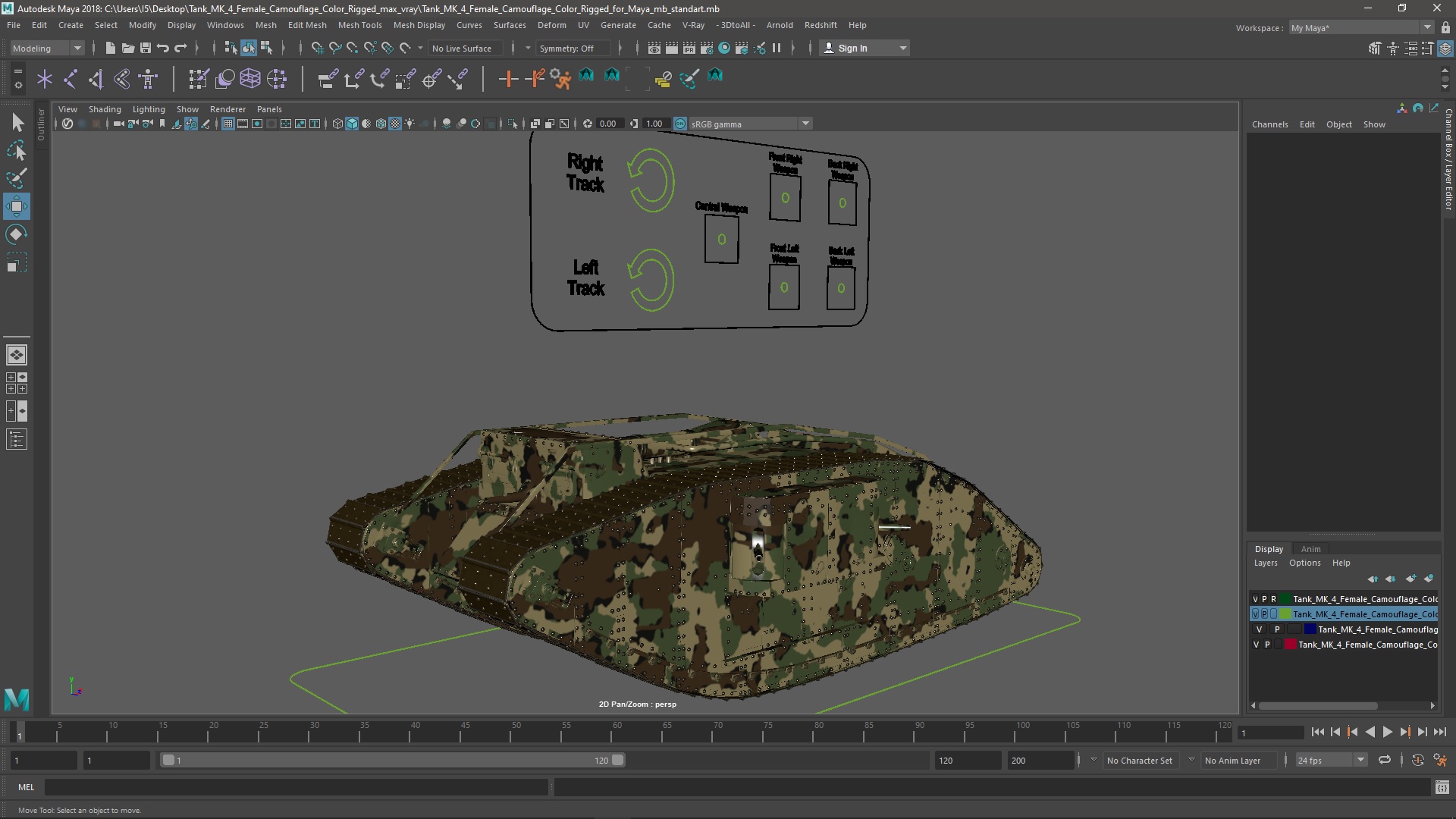This screenshot has width=1456, height=819.
Task: Open the Workspace My Maya dropdown
Action: point(1360,27)
